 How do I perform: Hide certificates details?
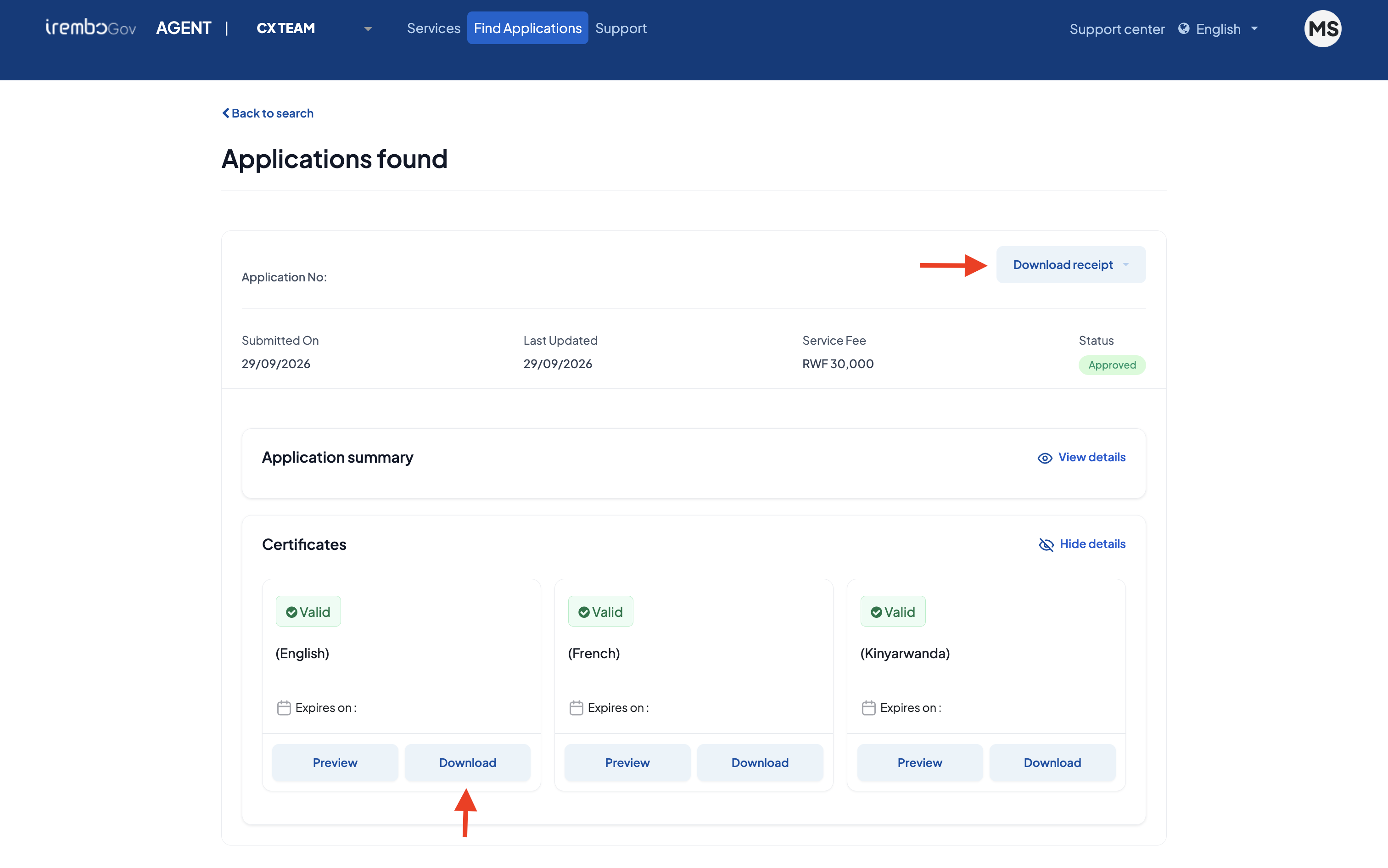(1082, 543)
